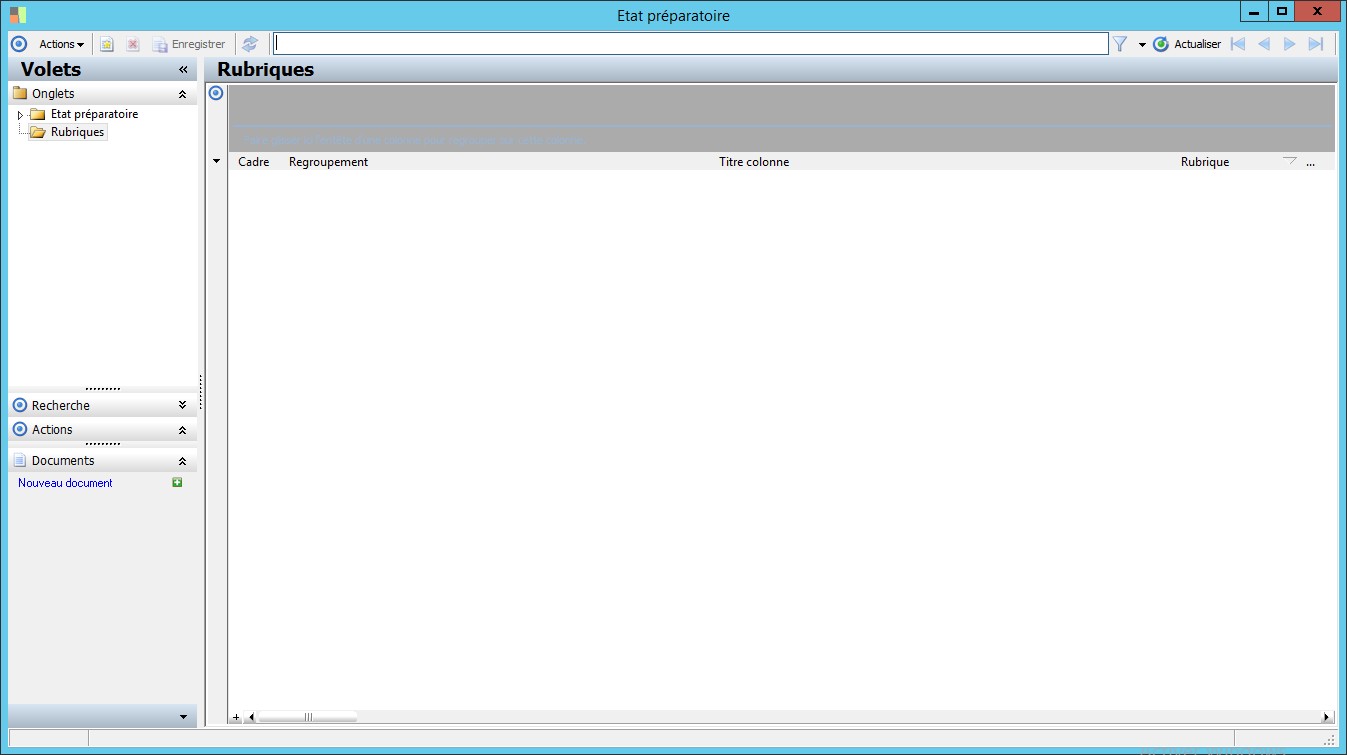Click Enregistrer save button
Screen dimensions: 1347x755
pyautogui.click(x=189, y=44)
